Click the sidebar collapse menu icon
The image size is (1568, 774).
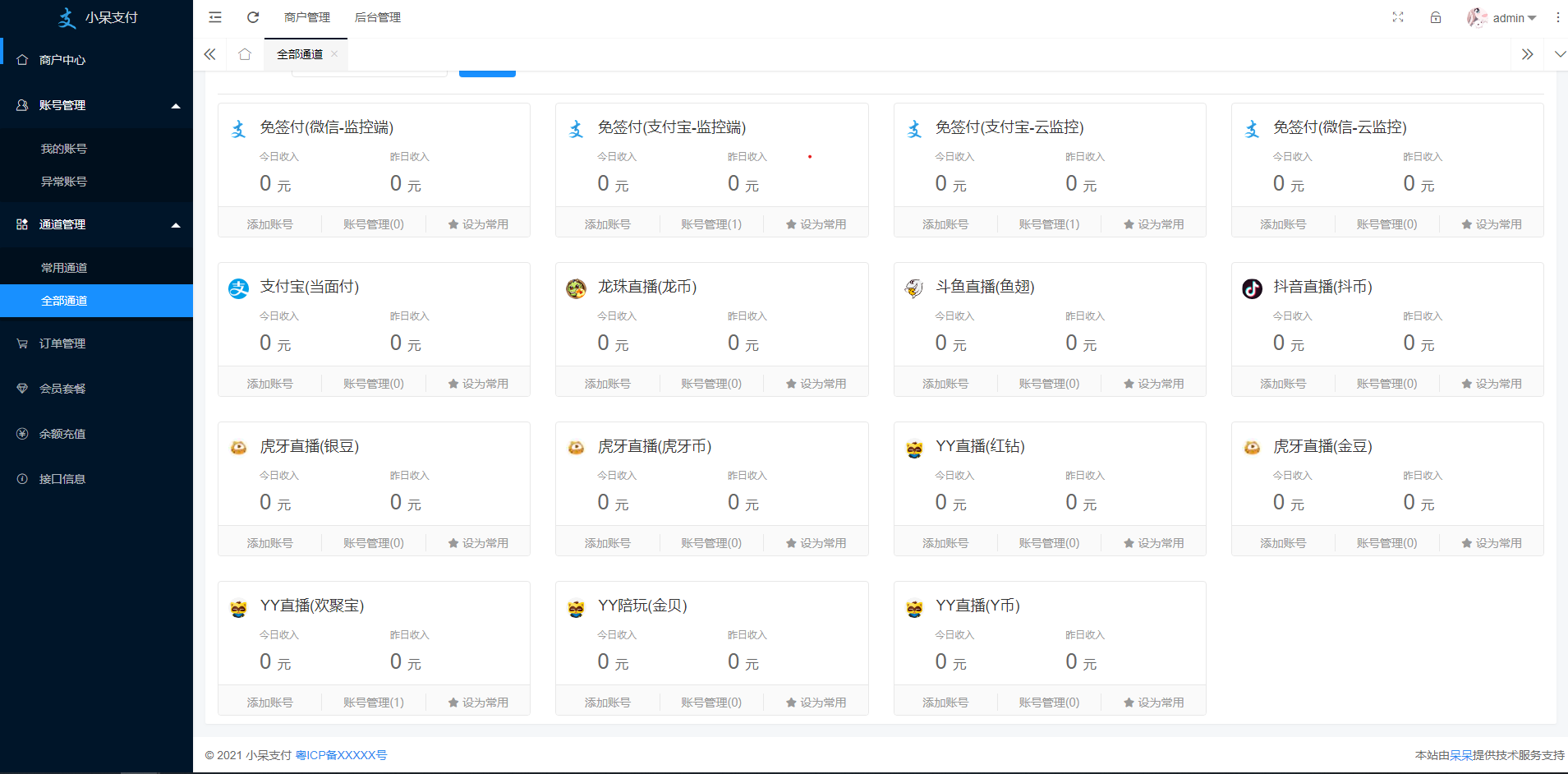[x=215, y=17]
